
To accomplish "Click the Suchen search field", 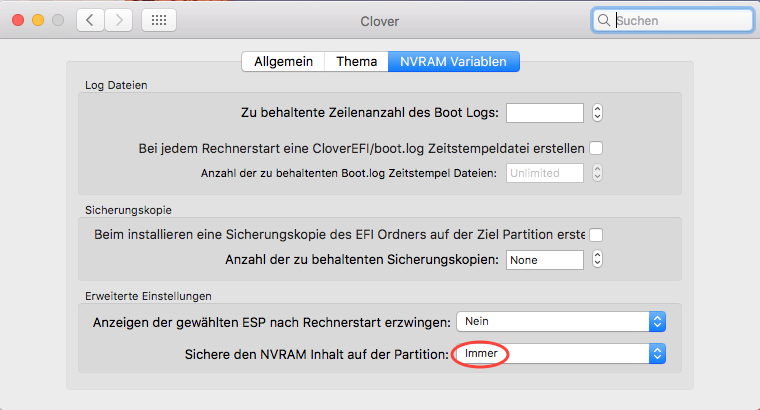I will click(680, 20).
